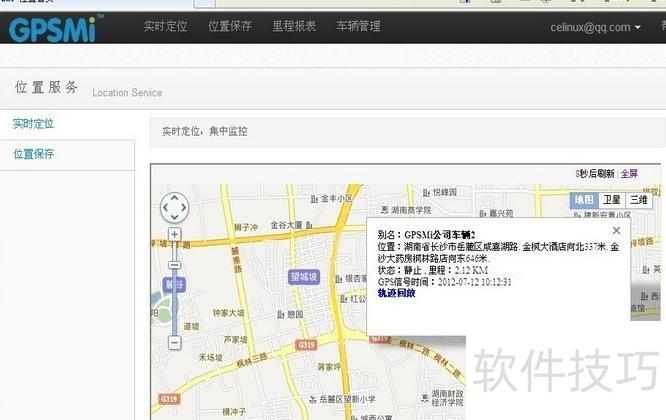
Task: Click the GPSMi logo
Action: point(52,27)
